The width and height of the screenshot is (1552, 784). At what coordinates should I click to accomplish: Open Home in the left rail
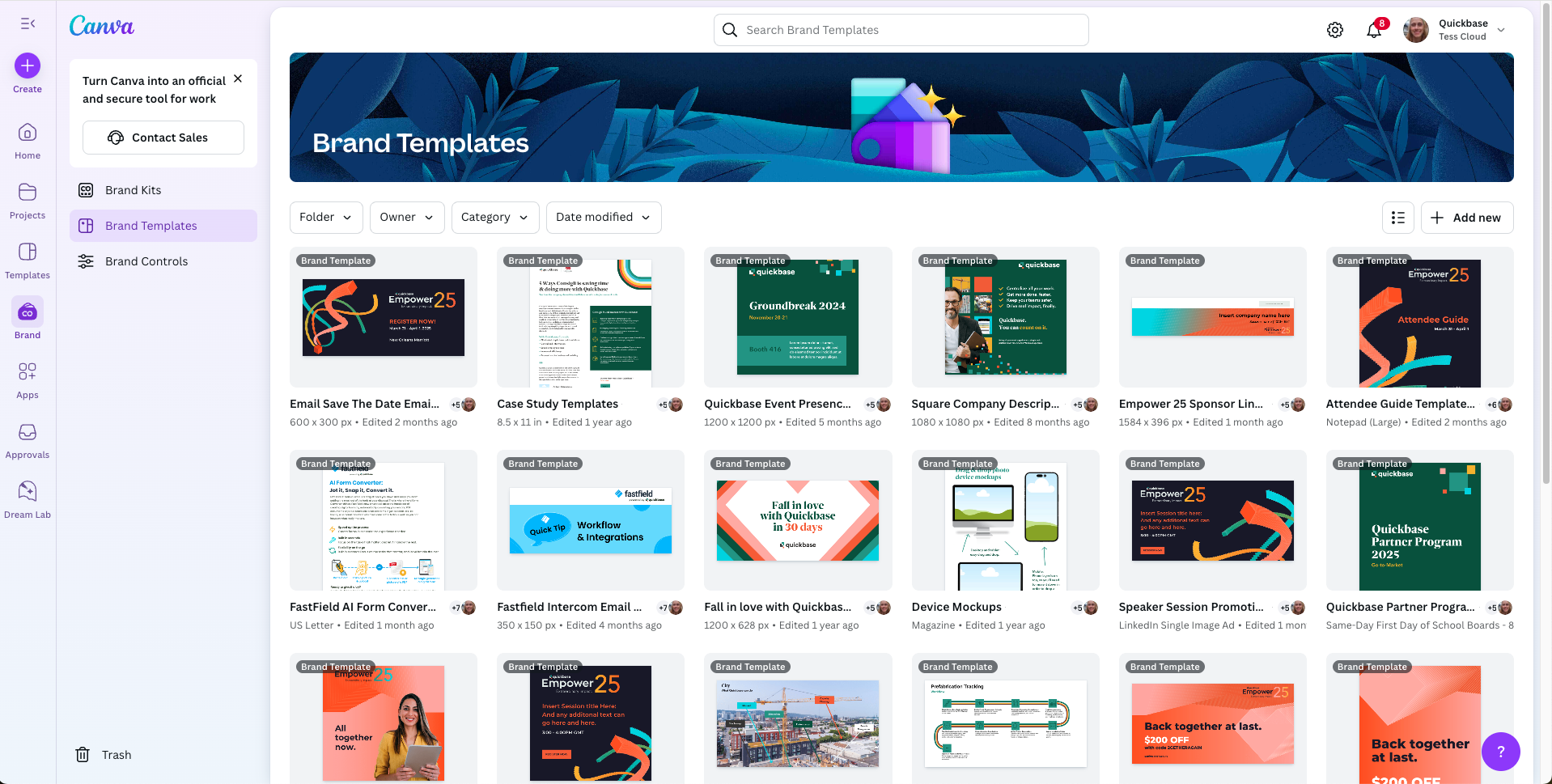[28, 141]
